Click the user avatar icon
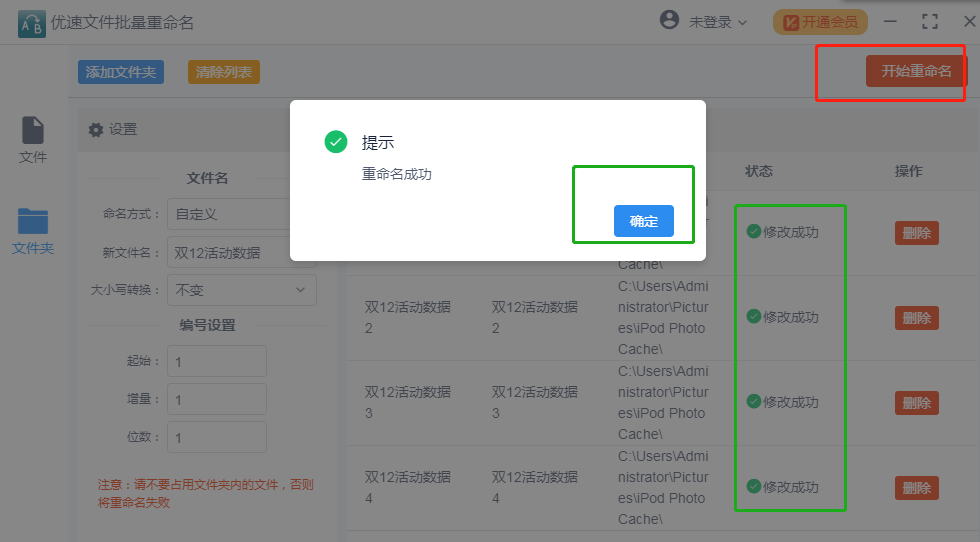This screenshot has height=542, width=980. pos(669,20)
